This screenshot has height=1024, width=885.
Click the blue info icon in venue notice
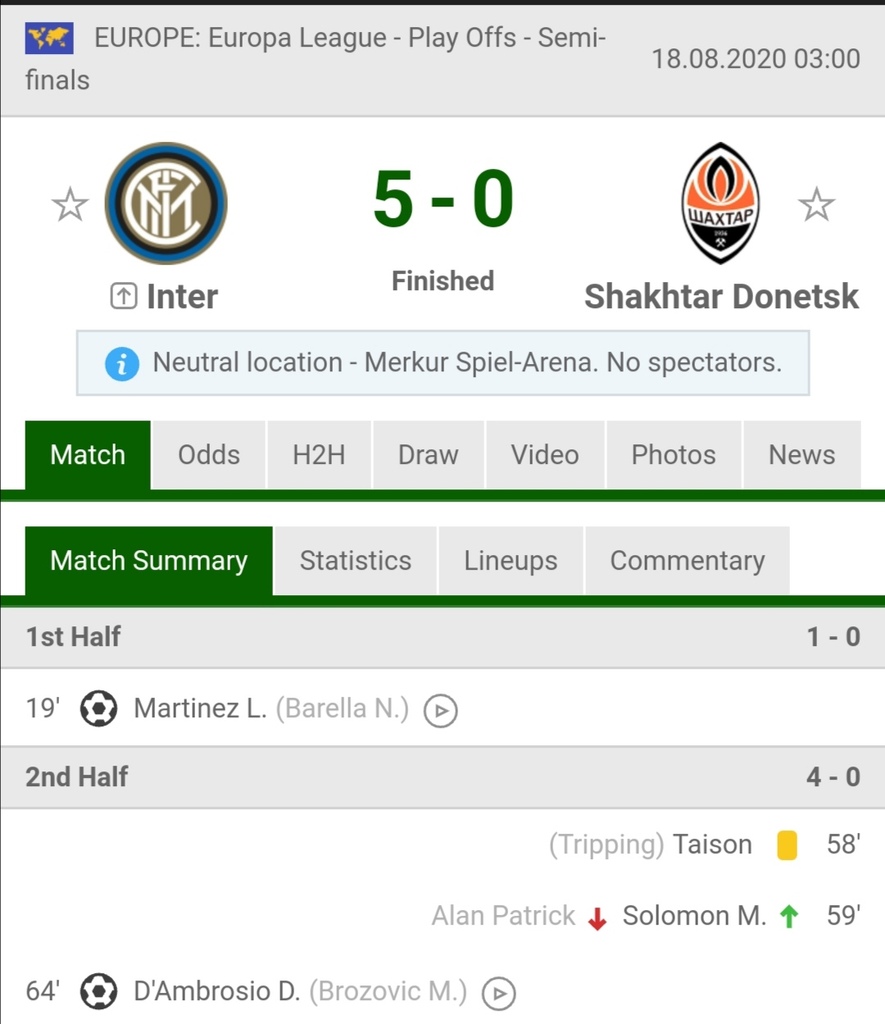[x=122, y=363]
